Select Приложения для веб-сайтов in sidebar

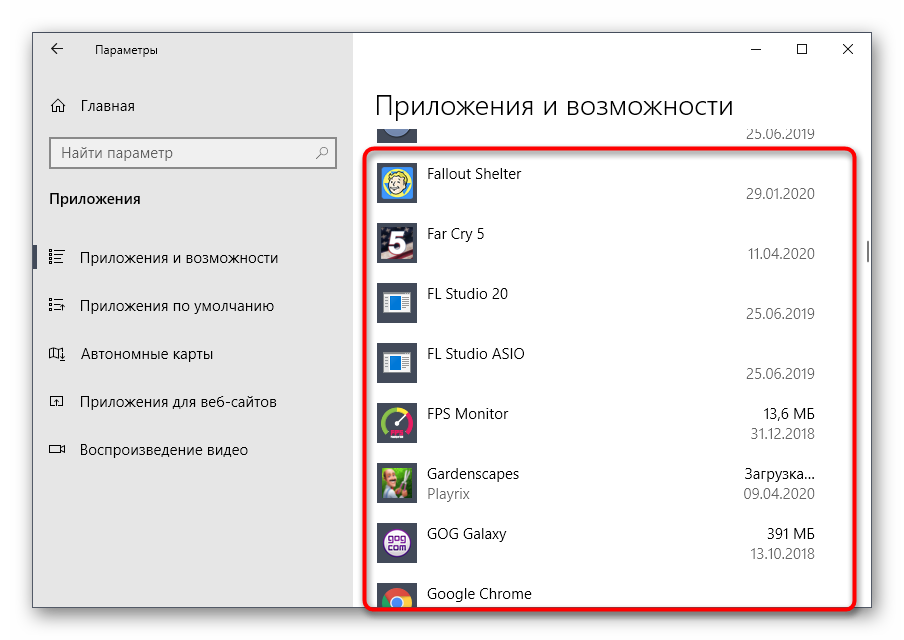coord(178,402)
